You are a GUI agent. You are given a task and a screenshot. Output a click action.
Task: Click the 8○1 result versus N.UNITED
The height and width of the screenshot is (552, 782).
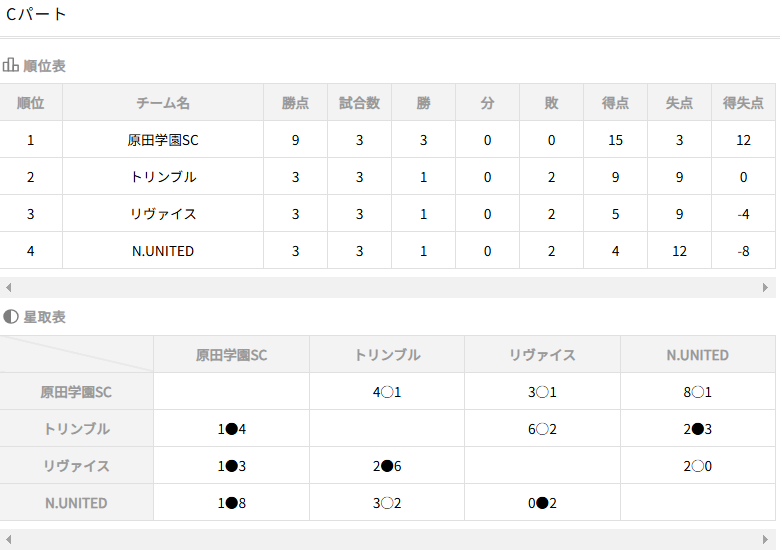pyautogui.click(x=698, y=392)
